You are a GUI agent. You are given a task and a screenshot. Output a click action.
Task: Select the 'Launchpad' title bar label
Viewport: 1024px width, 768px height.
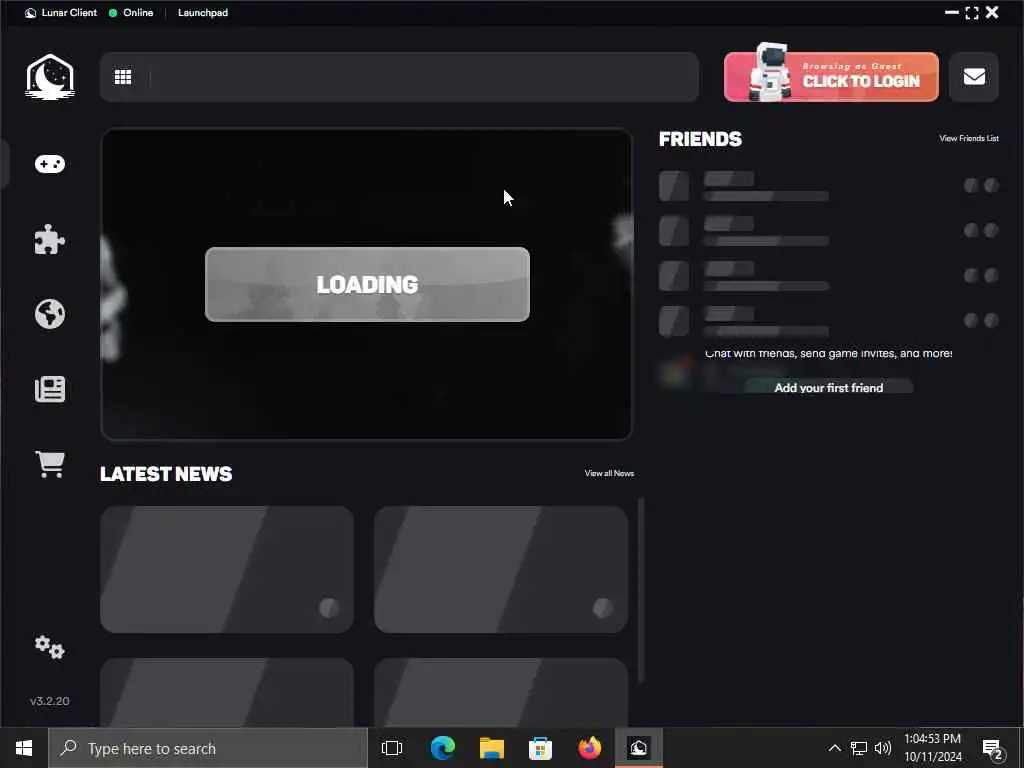click(202, 12)
